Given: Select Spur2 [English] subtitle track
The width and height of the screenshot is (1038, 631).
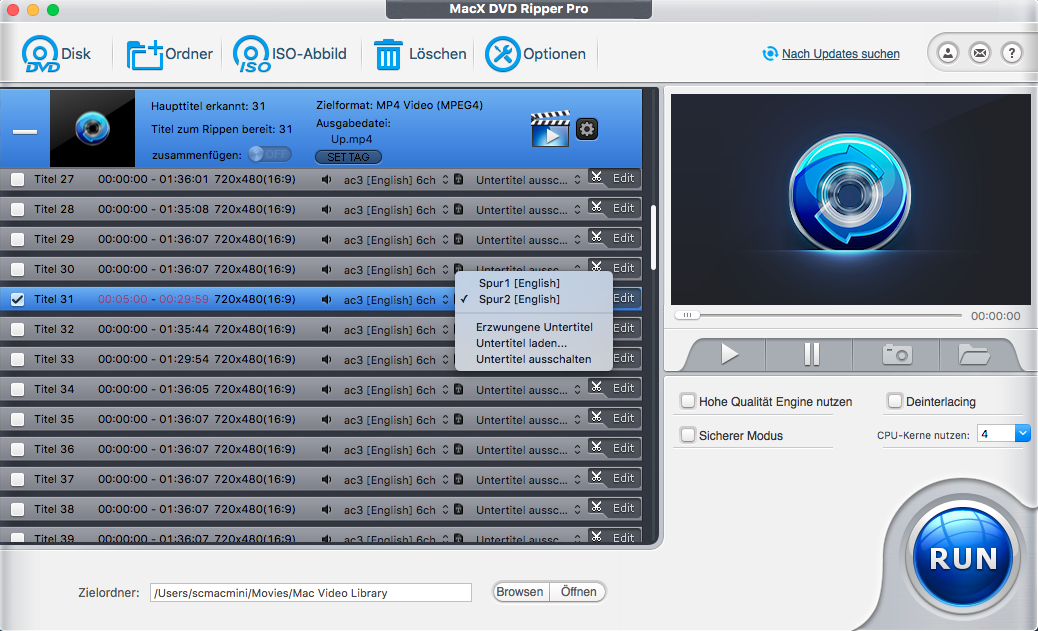Looking at the screenshot, I should (x=534, y=299).
